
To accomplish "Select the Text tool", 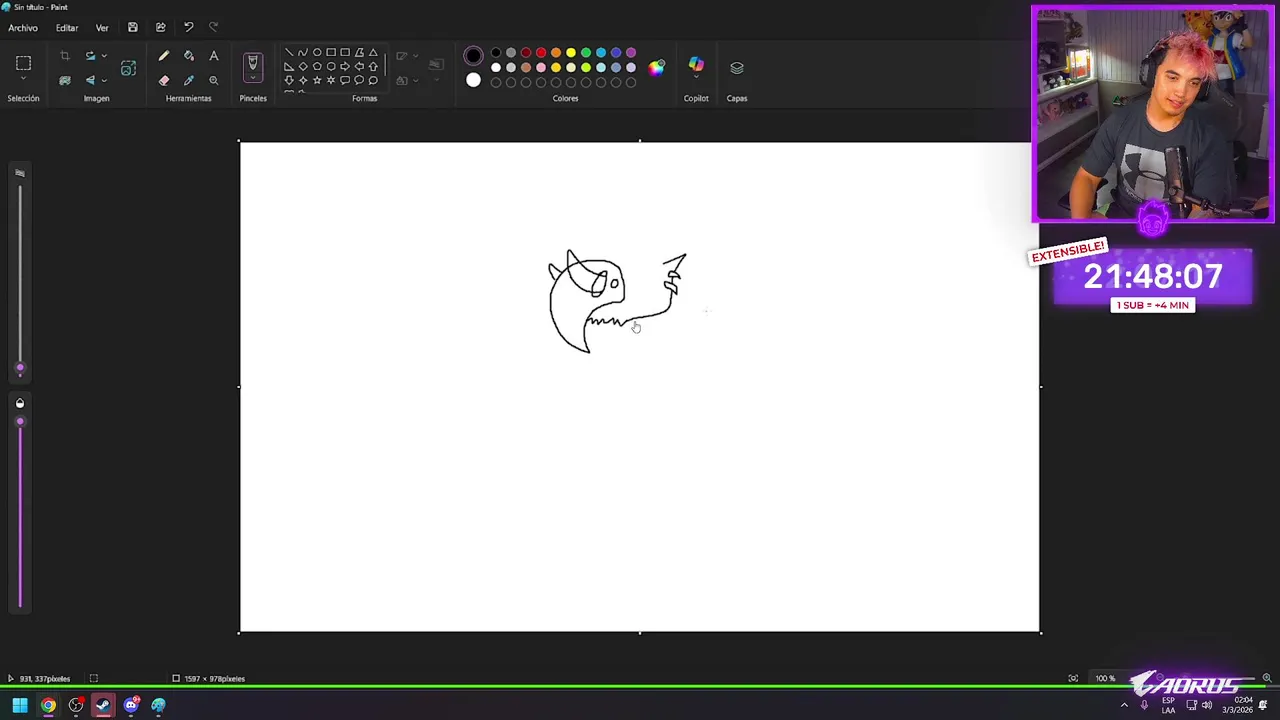I will (x=214, y=56).
